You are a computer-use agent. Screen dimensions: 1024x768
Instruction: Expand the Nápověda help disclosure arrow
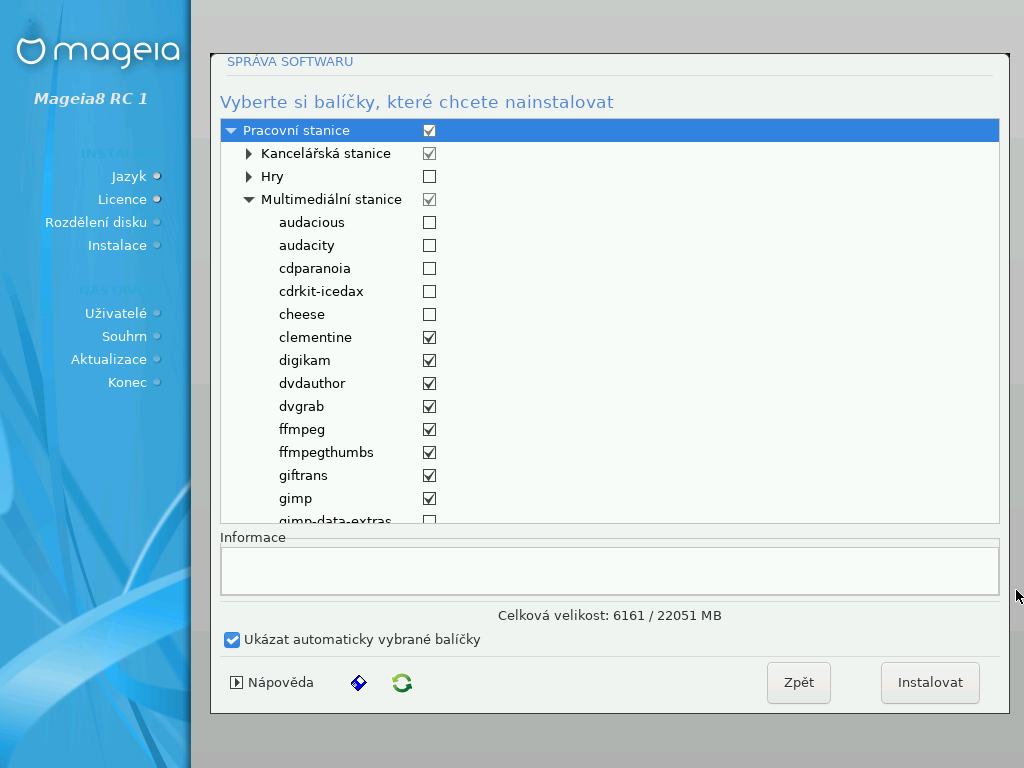point(236,683)
